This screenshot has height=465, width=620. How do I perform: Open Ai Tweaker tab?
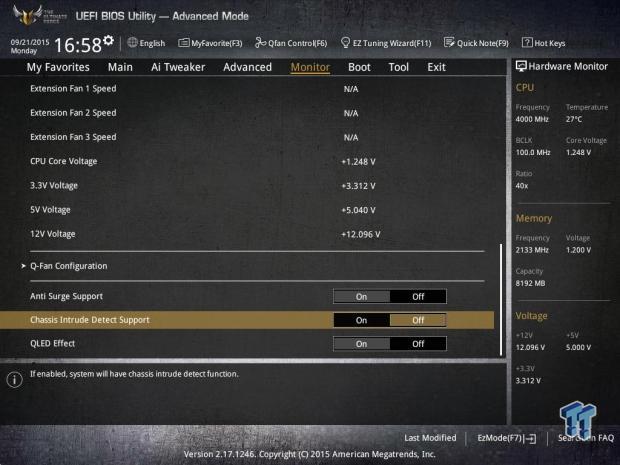tap(178, 67)
